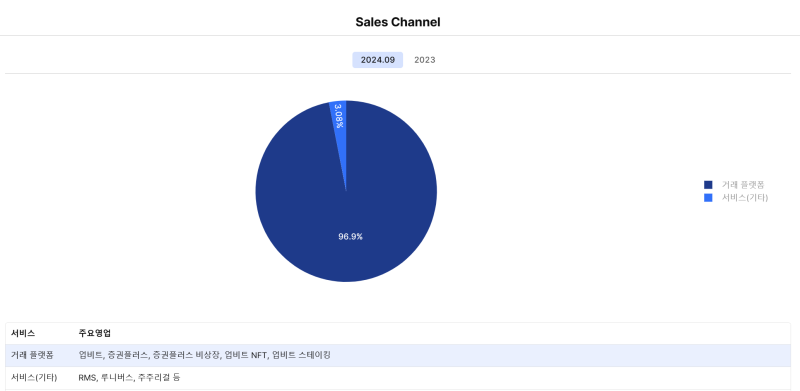Viewport: 800px width, 391px height.
Task: Click the 거래 플랫폼 legend label
Action: 743,185
